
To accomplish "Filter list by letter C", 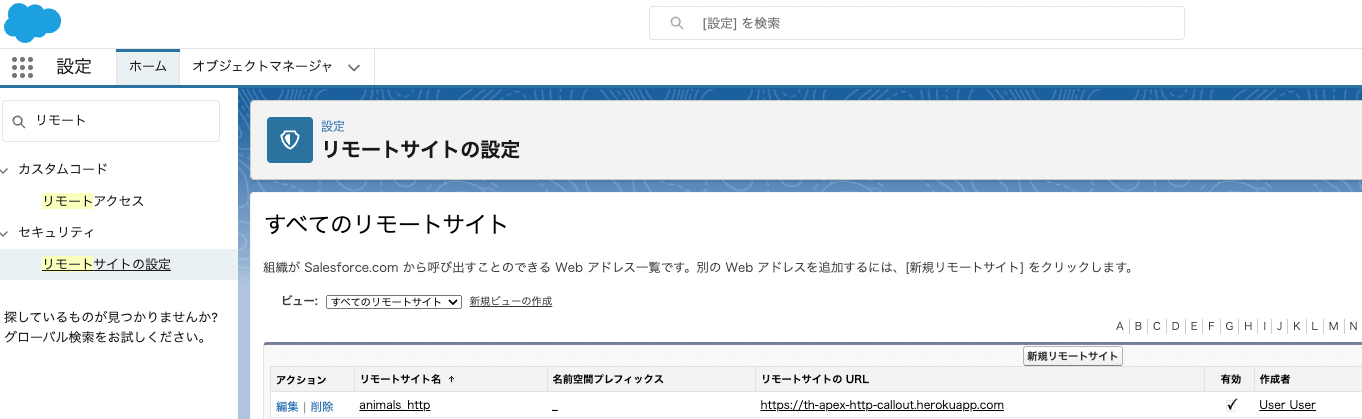I will coord(1156,326).
